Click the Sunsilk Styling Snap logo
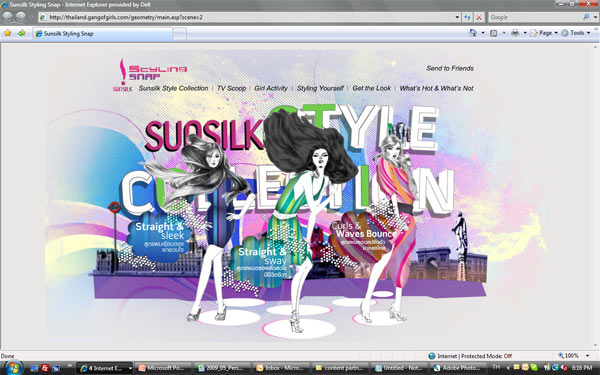The width and height of the screenshot is (600, 375). pyautogui.click(x=150, y=75)
